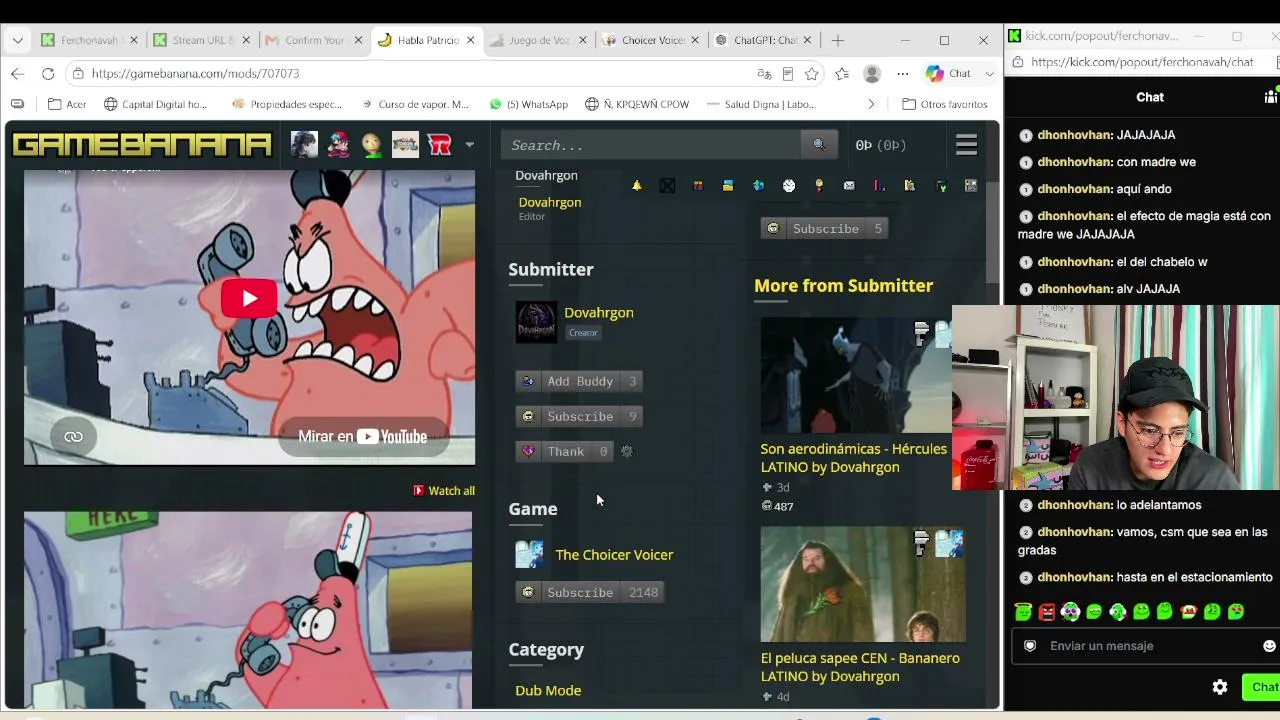Open the Kick chat users icon

coord(1271,97)
